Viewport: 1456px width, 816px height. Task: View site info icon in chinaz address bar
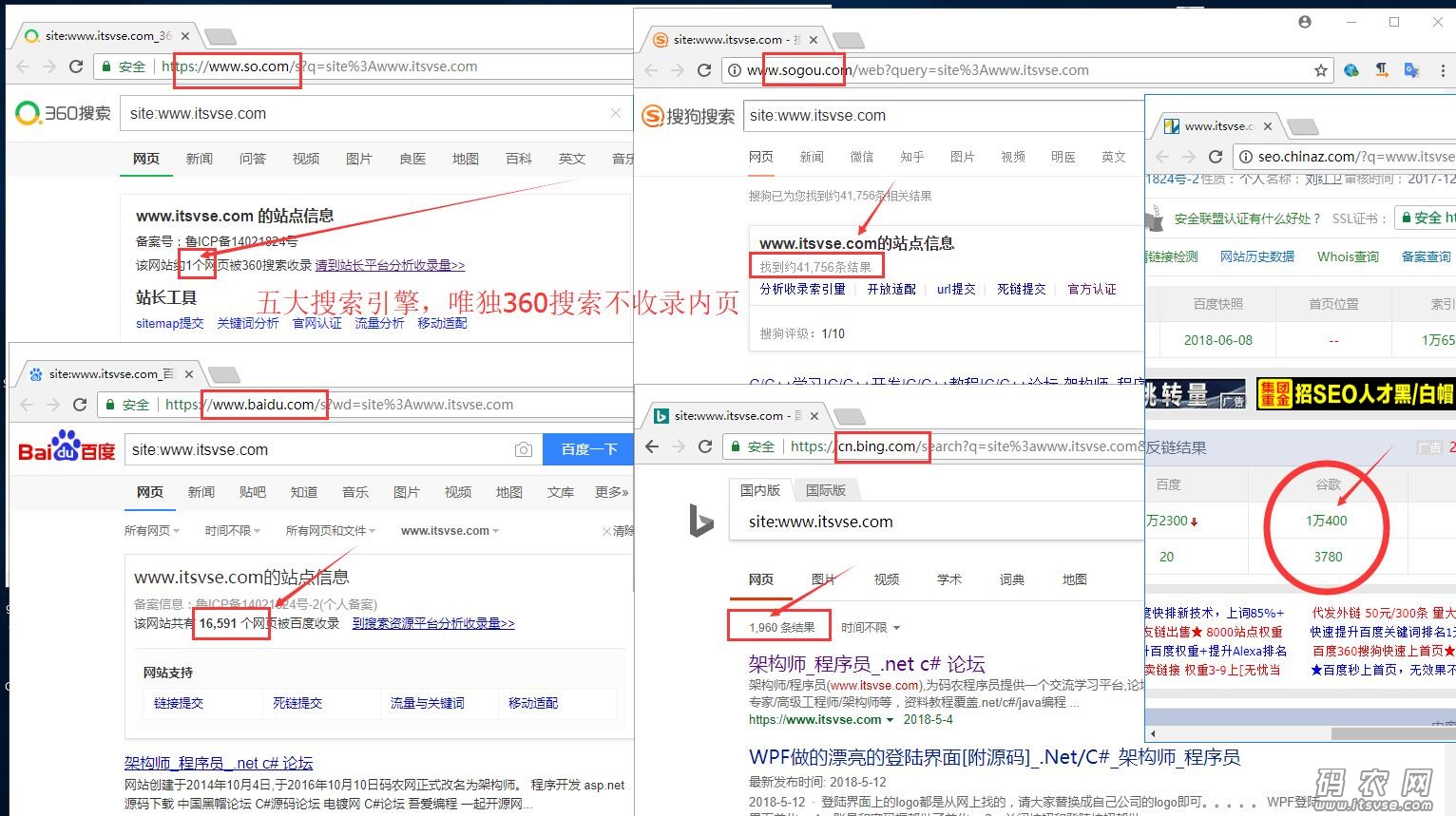click(1246, 157)
